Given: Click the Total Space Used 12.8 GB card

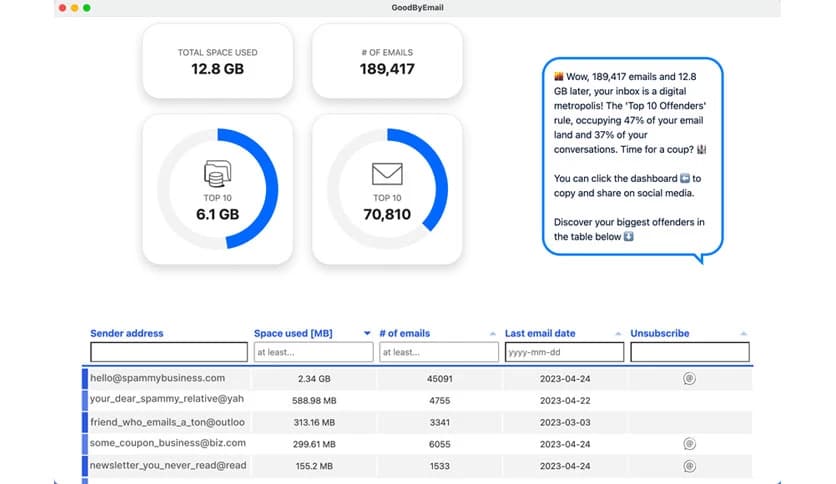Looking at the screenshot, I should 217,59.
